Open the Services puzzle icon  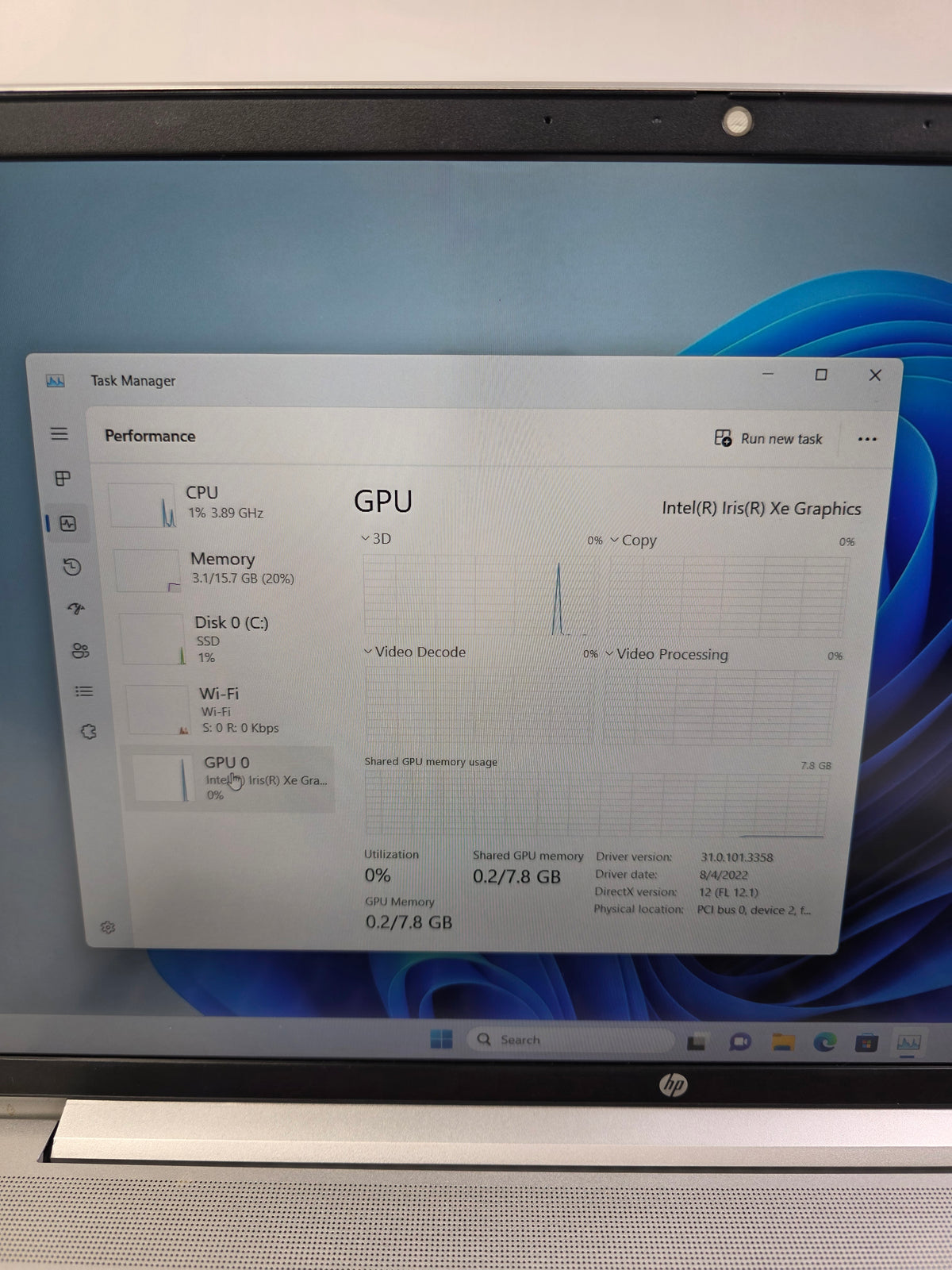tap(89, 732)
